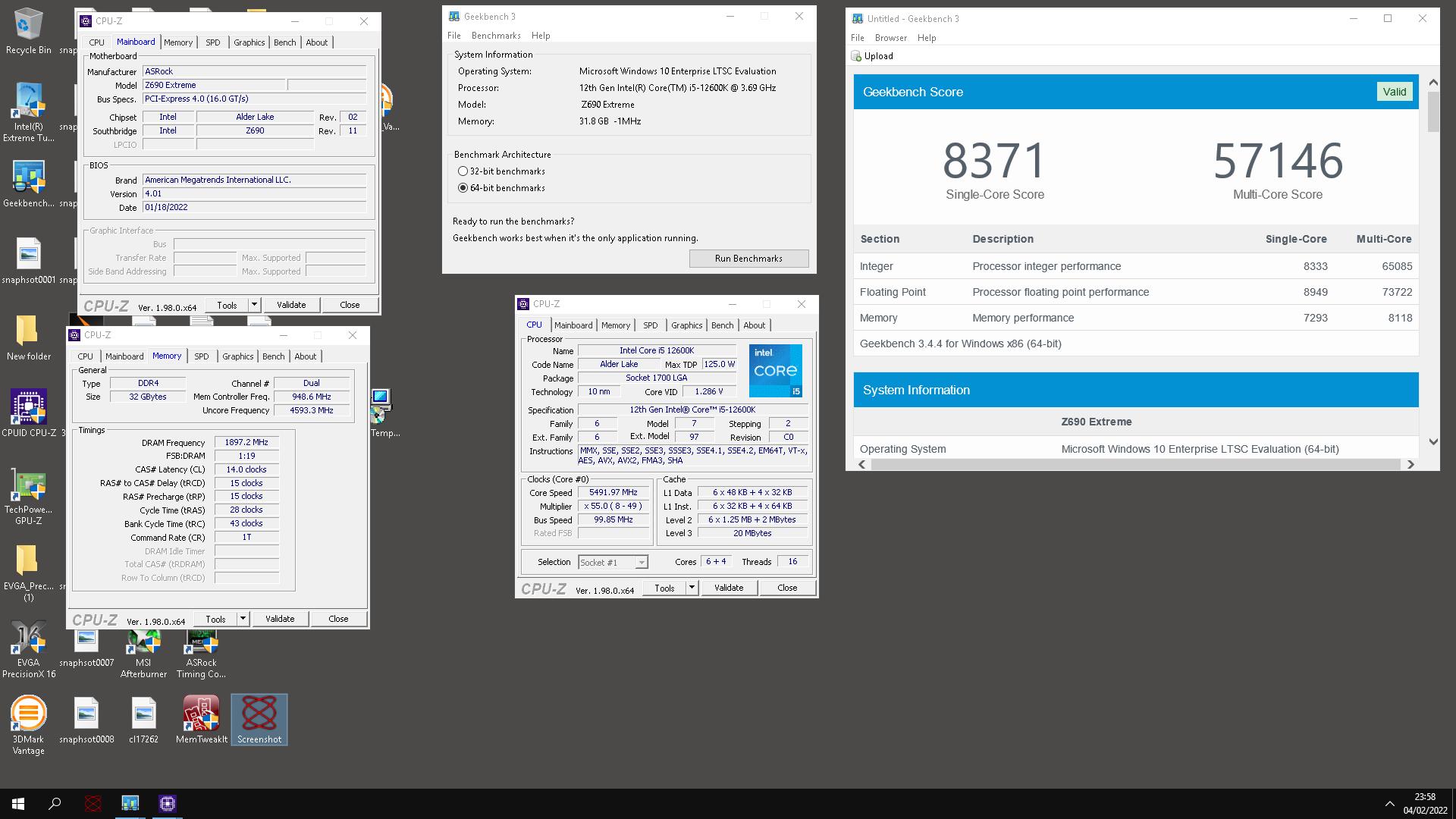Open the Geekbench desktop shortcut icon
Viewport: 1456px width, 819px height.
(x=28, y=183)
